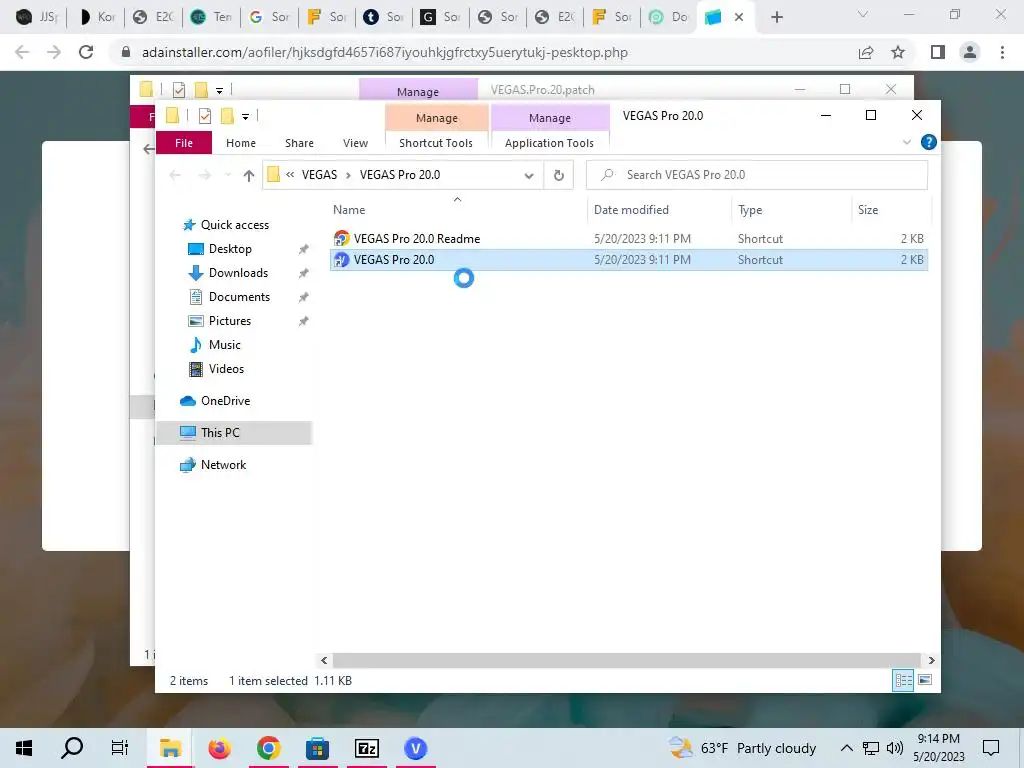Viewport: 1024px width, 768px height.
Task: Open the View ribbon tab
Action: point(355,143)
